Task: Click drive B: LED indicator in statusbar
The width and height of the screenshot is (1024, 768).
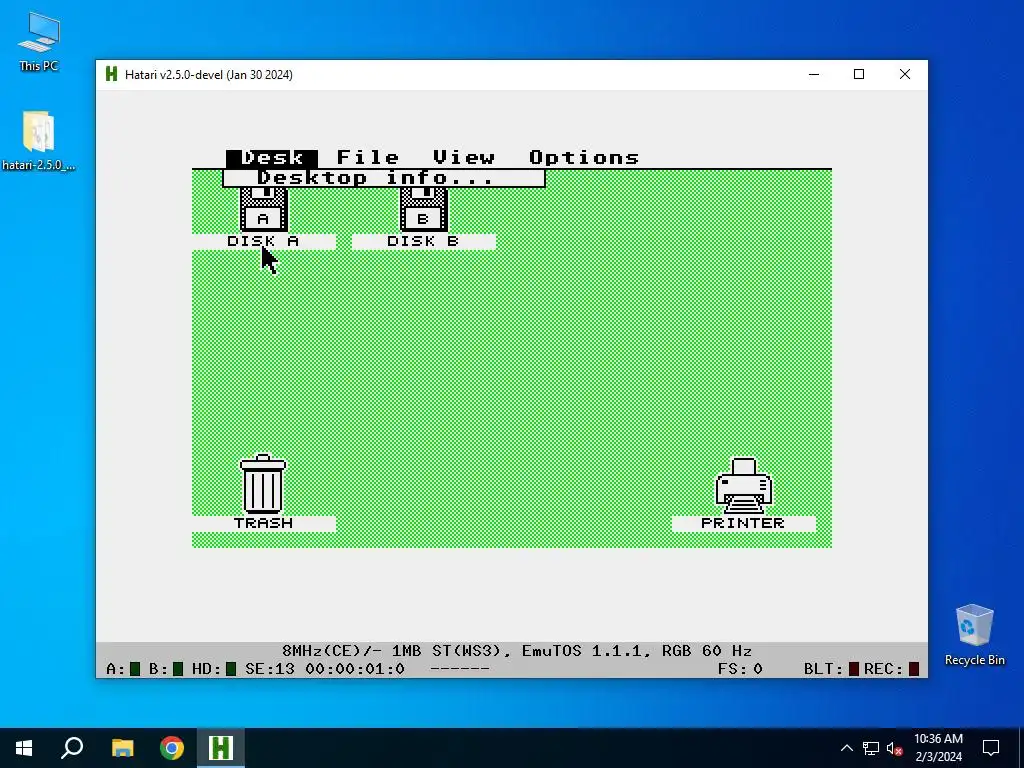Action: [178, 669]
